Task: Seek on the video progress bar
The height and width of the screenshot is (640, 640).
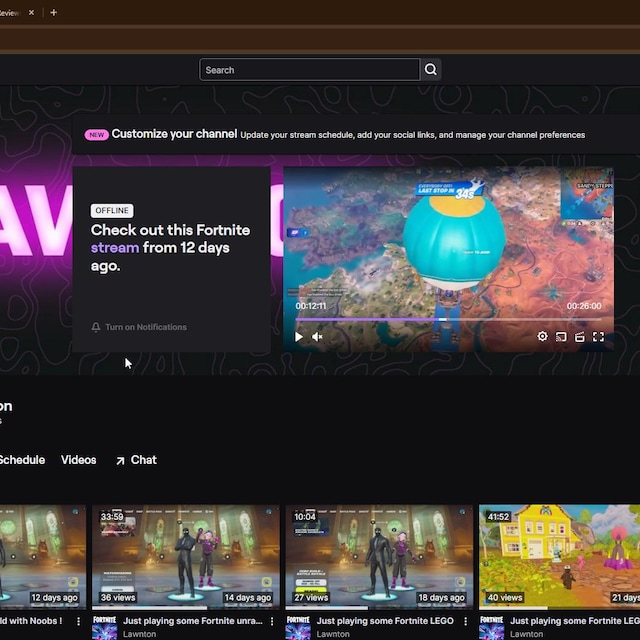Action: tap(448, 319)
